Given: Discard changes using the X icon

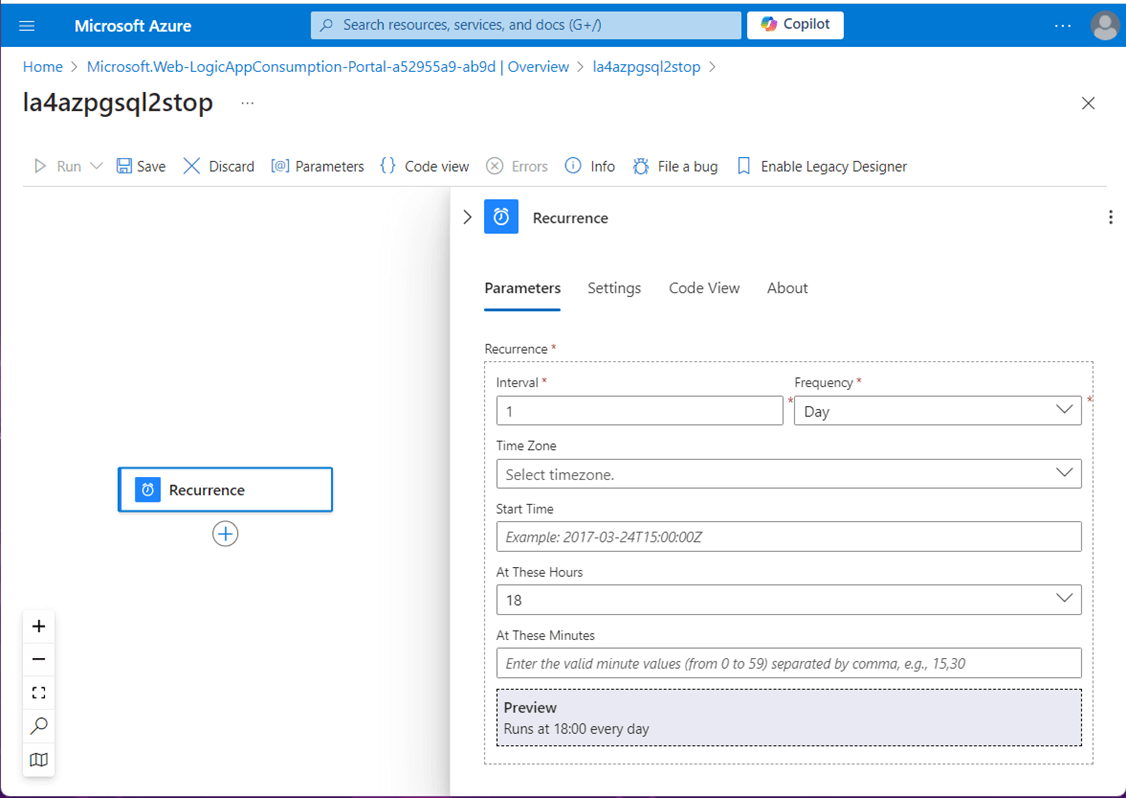Looking at the screenshot, I should coord(191,166).
